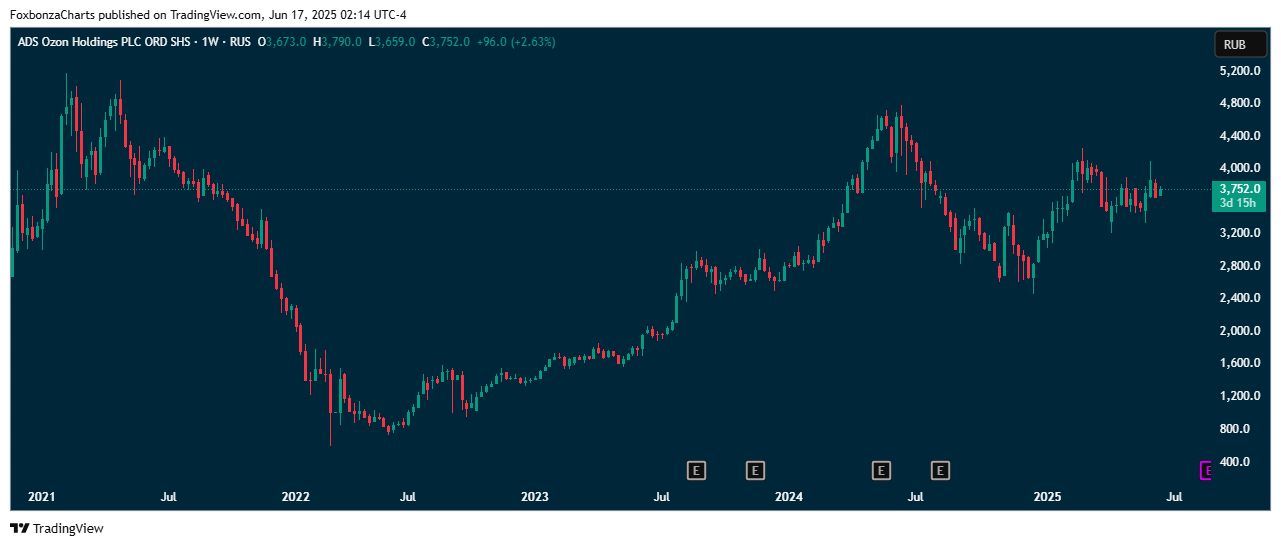
Task: Open the TradingView logo link
Action: (x=57, y=528)
